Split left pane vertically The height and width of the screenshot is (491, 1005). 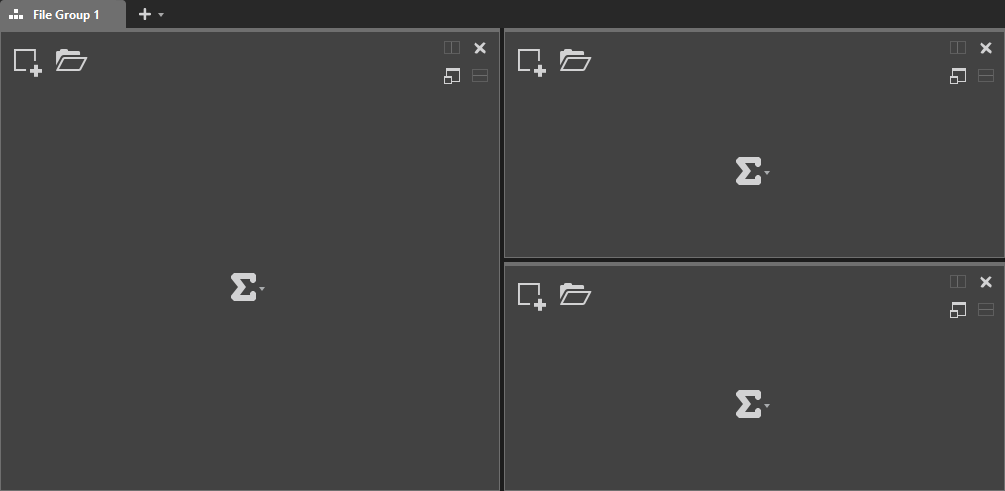coord(452,47)
